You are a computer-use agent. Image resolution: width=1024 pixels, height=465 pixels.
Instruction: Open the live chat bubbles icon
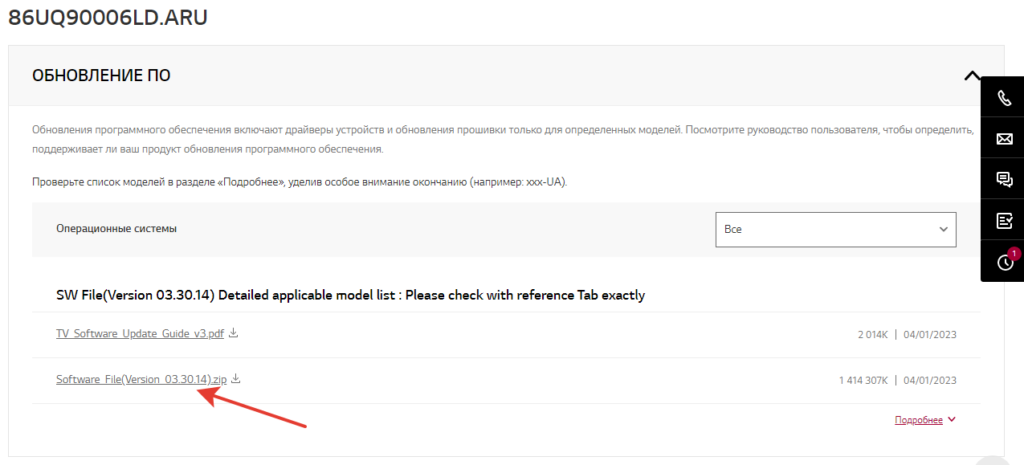coord(1005,180)
